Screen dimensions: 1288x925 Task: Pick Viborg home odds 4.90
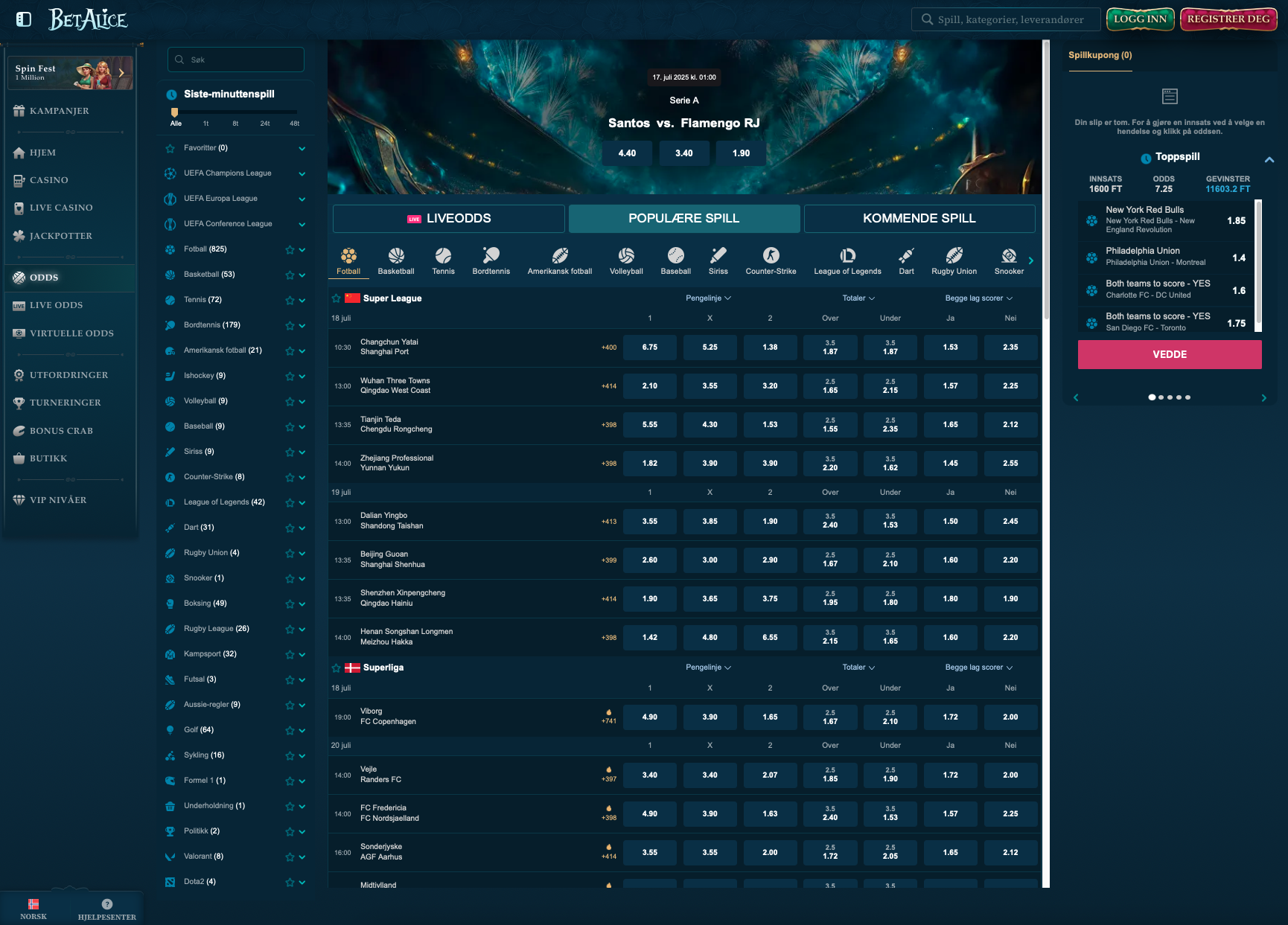650,717
